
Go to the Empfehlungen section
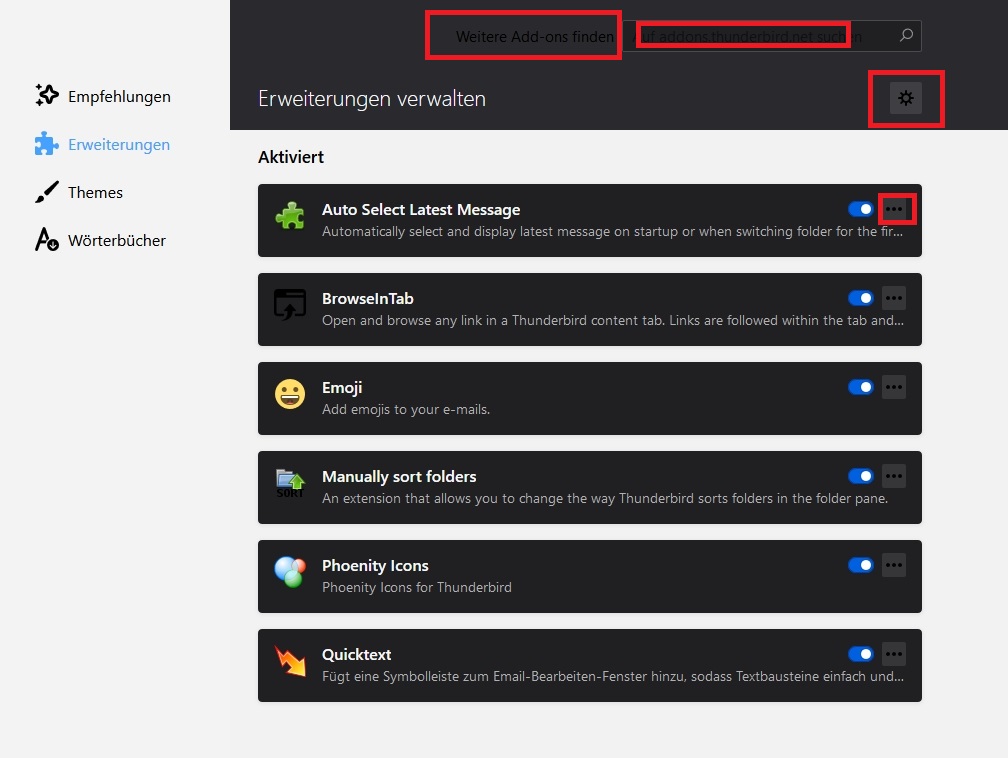pos(120,96)
